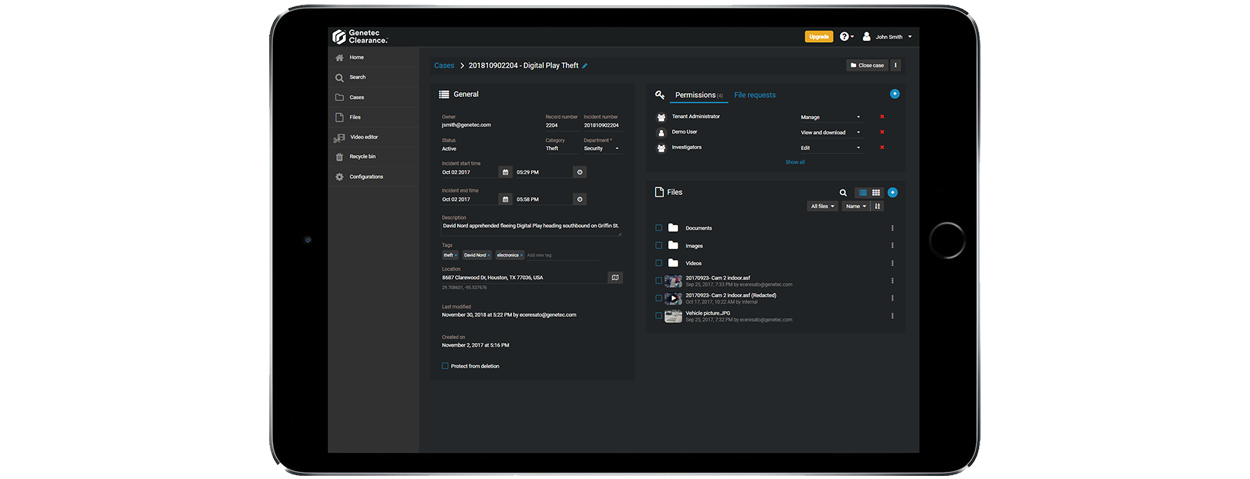Open the calendar picker for incident start time
The width and height of the screenshot is (1250, 479).
coord(506,172)
